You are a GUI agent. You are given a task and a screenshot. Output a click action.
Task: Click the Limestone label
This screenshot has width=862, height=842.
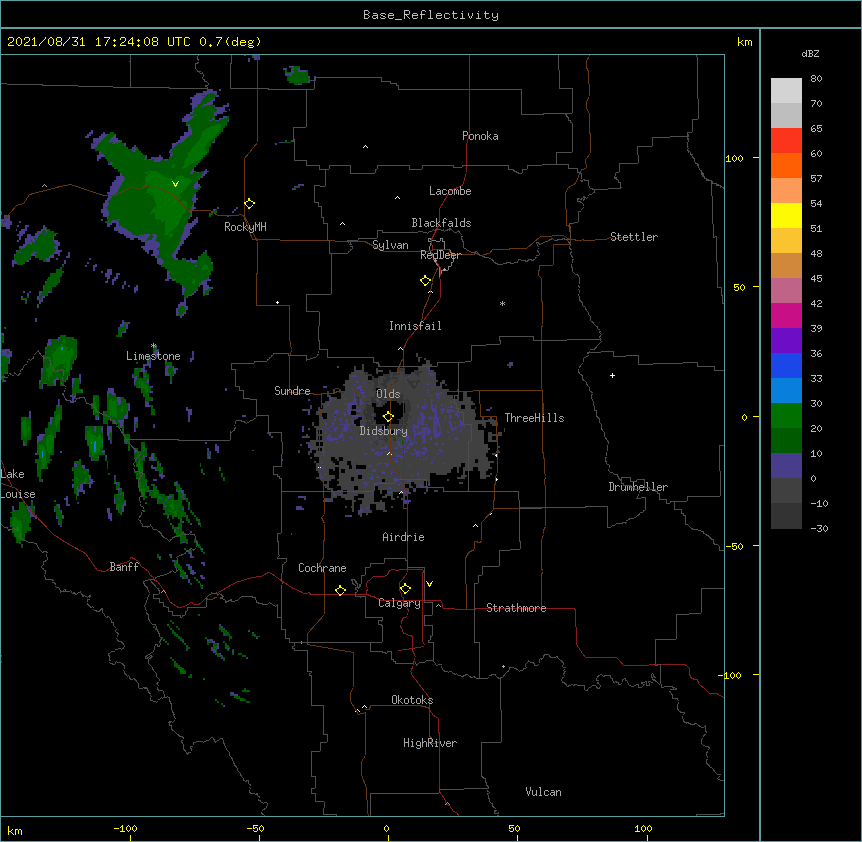pos(153,356)
